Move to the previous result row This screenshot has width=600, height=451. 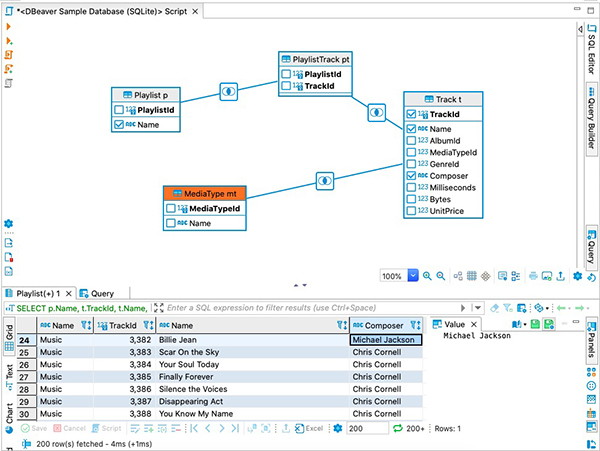[208, 428]
